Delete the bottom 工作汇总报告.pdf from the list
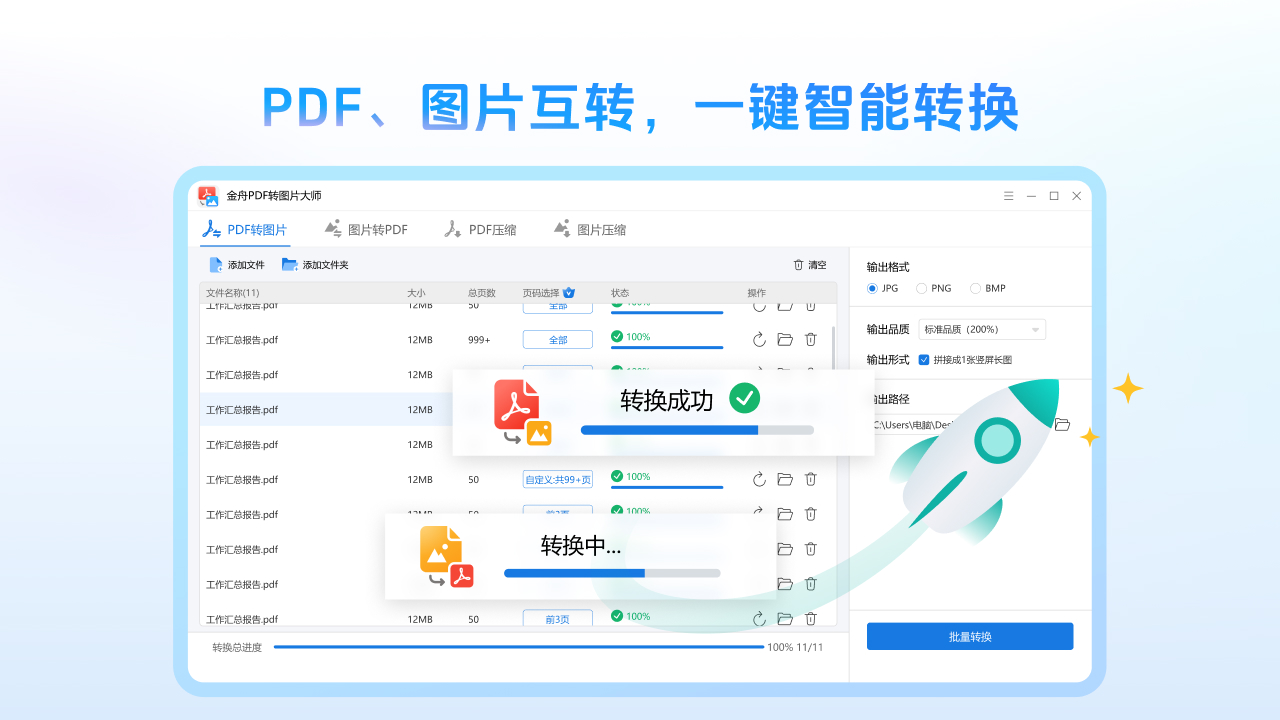Viewport: 1280px width, 720px height. coord(810,618)
